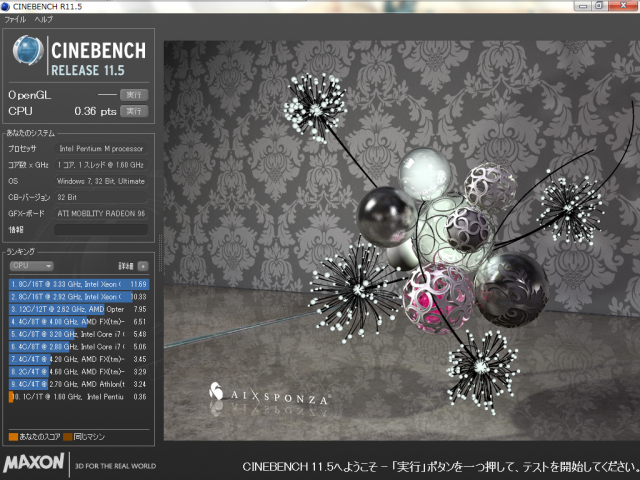Select the GFX board field ATI MOBILITY RADEON
The width and height of the screenshot is (640, 480).
pos(101,213)
